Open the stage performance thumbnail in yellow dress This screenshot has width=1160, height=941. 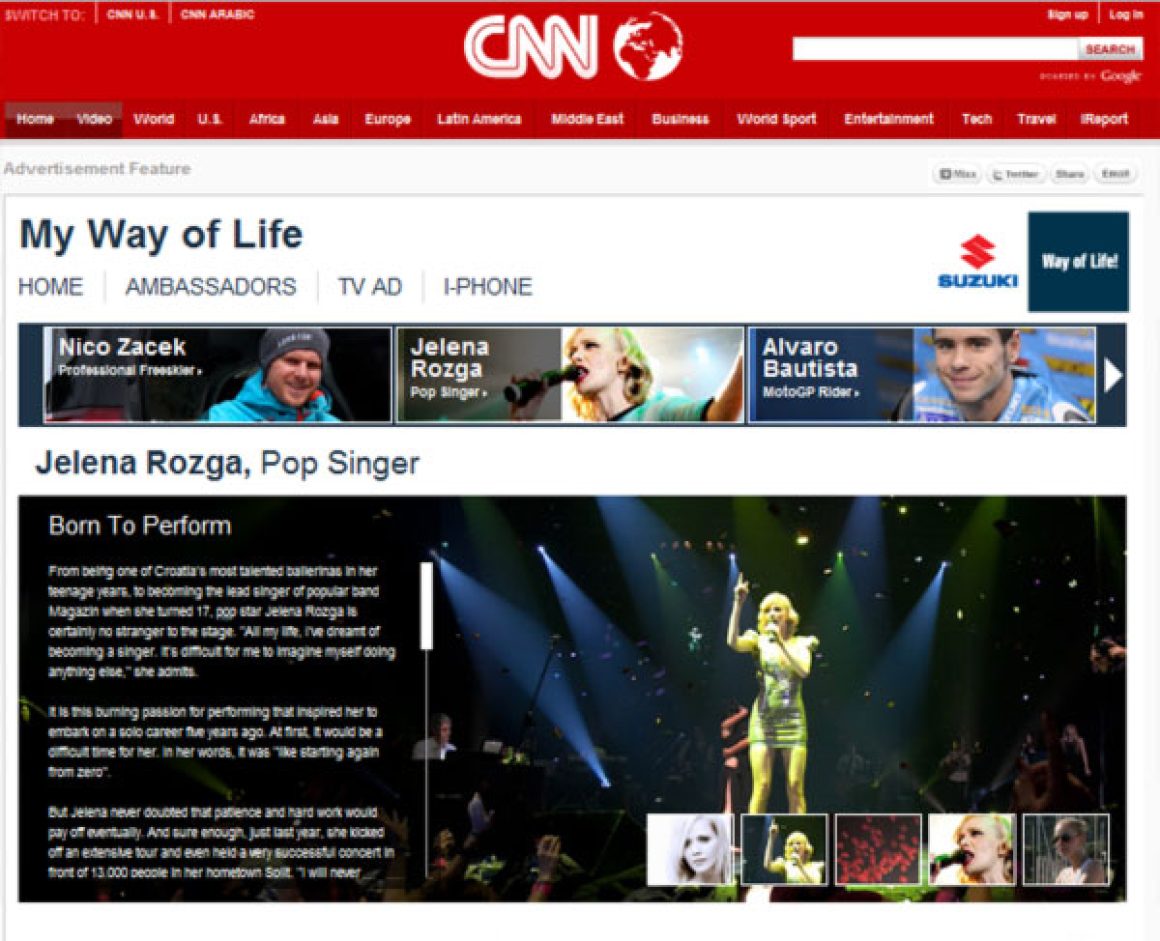tap(784, 849)
